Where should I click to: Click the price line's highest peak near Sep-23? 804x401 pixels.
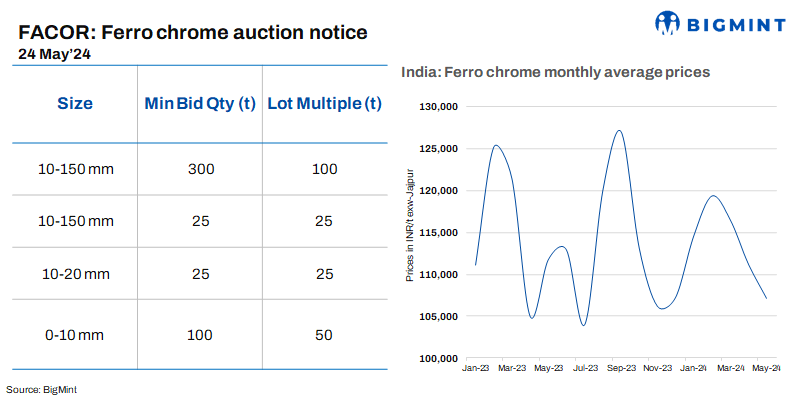[x=620, y=130]
